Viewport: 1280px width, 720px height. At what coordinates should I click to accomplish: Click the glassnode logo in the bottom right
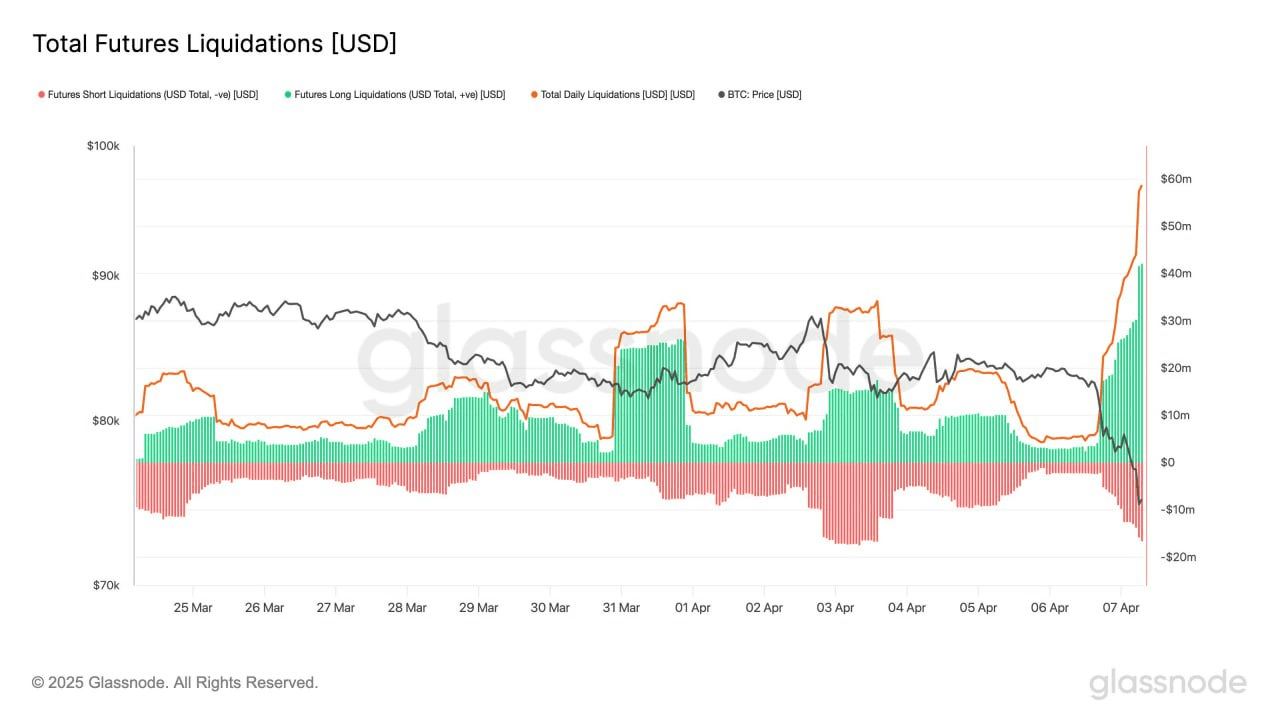(x=1167, y=683)
